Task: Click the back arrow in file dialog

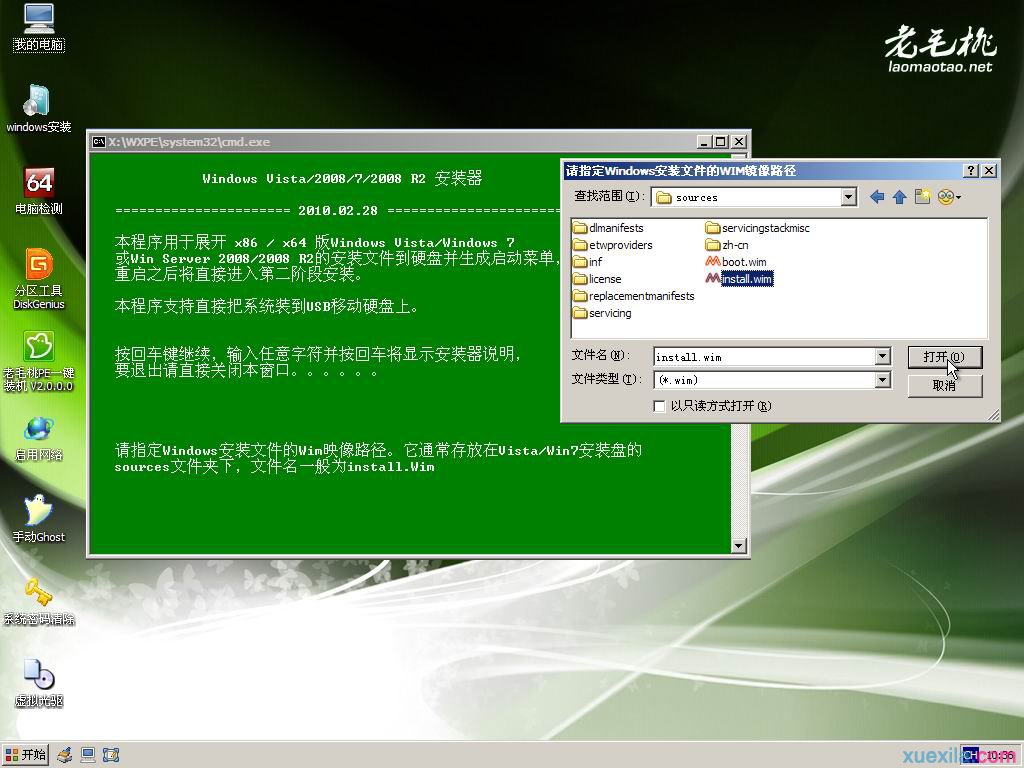Action: (877, 197)
